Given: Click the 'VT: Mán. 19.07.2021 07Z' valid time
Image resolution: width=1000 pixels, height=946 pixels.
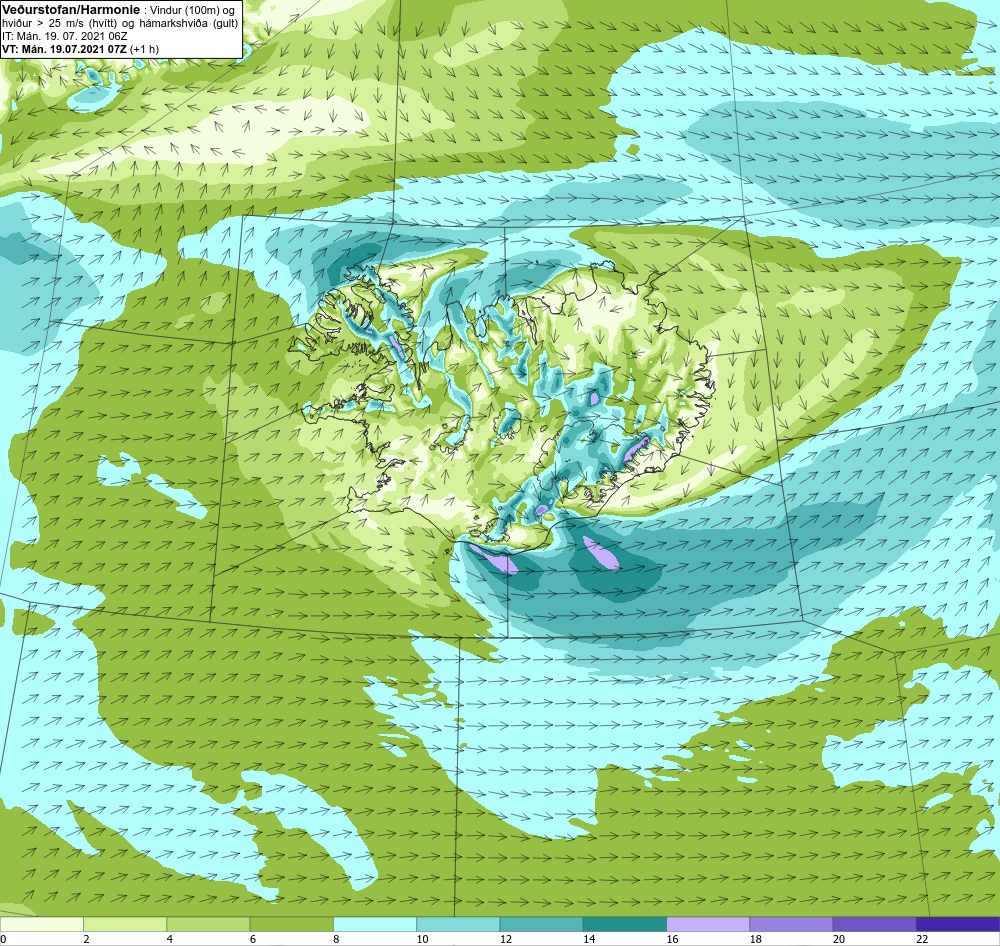Looking at the screenshot, I should click(64, 49).
